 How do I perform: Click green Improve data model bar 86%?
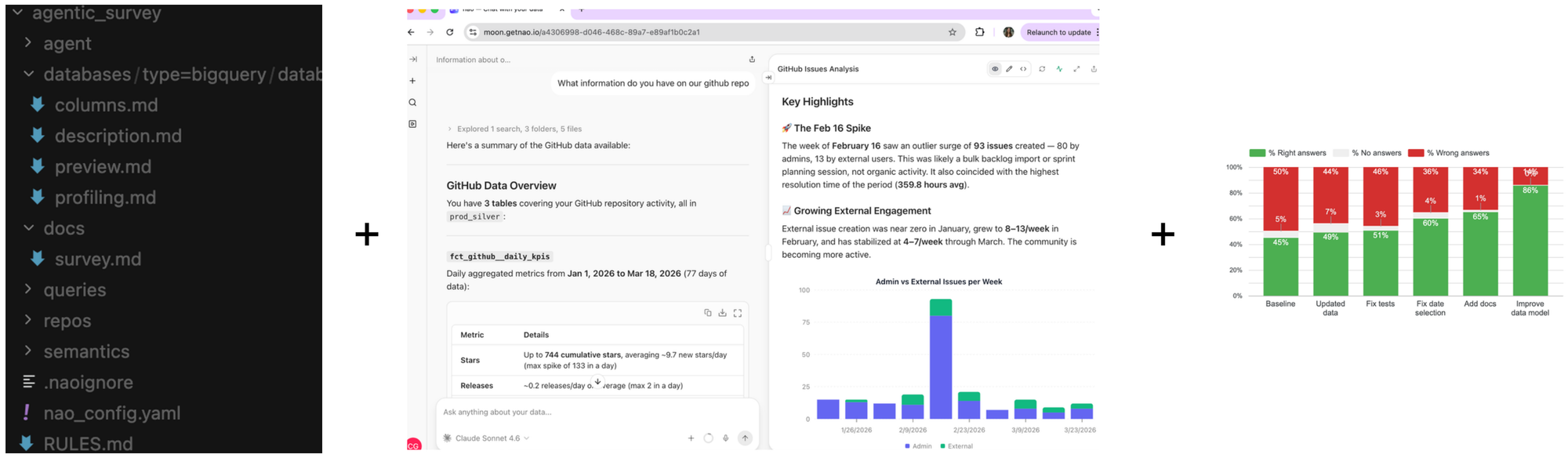pyautogui.click(x=1530, y=241)
